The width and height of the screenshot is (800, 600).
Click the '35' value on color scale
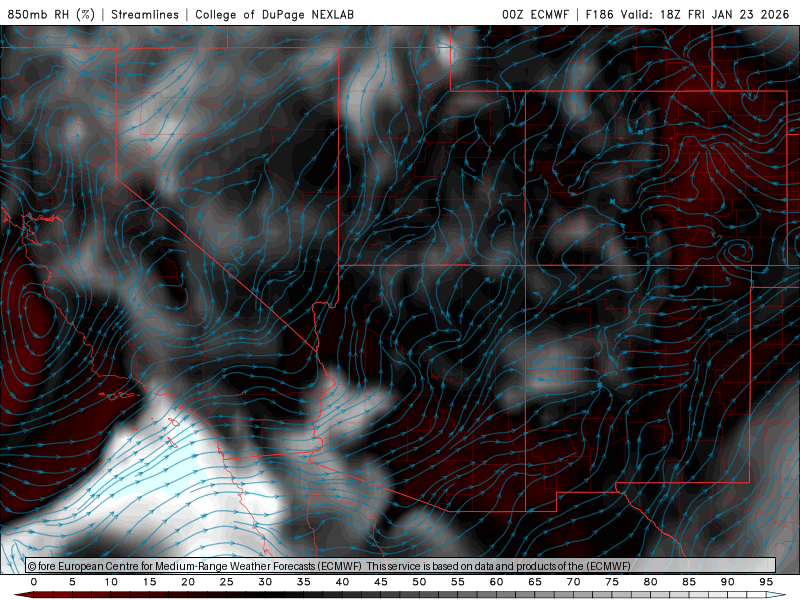point(303,582)
